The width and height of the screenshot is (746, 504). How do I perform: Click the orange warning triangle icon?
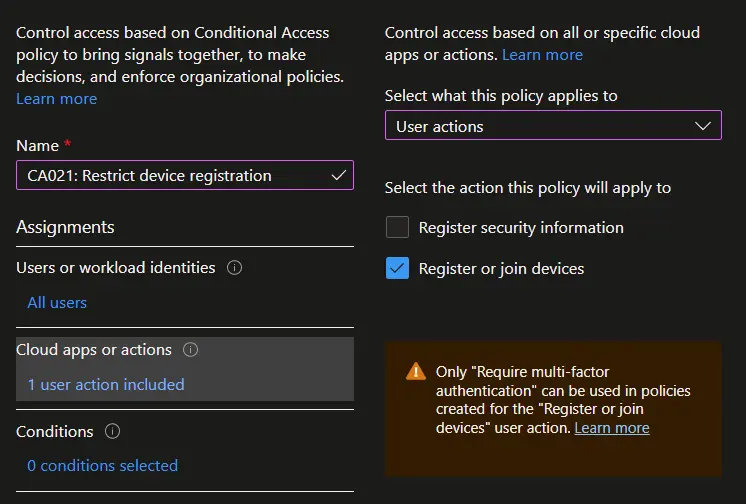point(415,372)
